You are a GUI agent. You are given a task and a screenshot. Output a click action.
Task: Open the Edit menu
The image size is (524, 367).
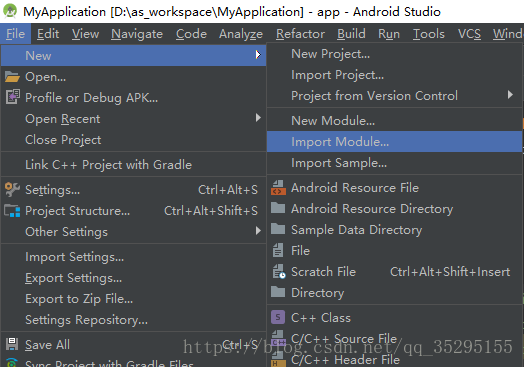(48, 34)
